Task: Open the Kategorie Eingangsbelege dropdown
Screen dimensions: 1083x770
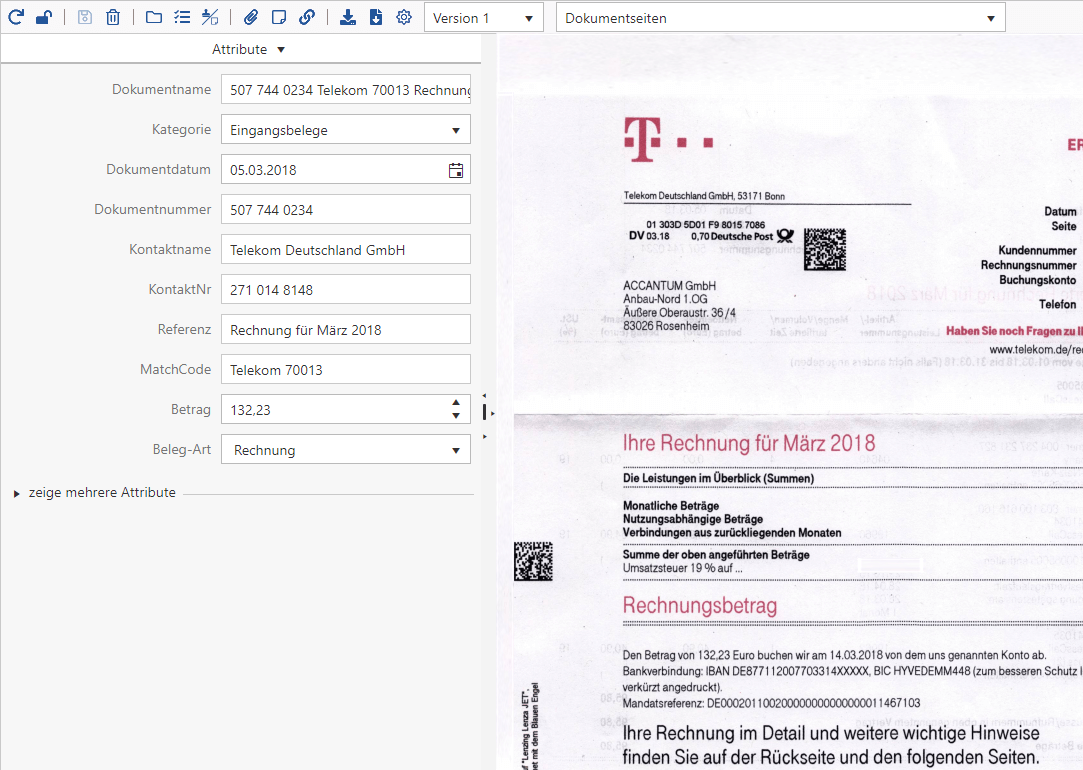Action: coord(345,130)
